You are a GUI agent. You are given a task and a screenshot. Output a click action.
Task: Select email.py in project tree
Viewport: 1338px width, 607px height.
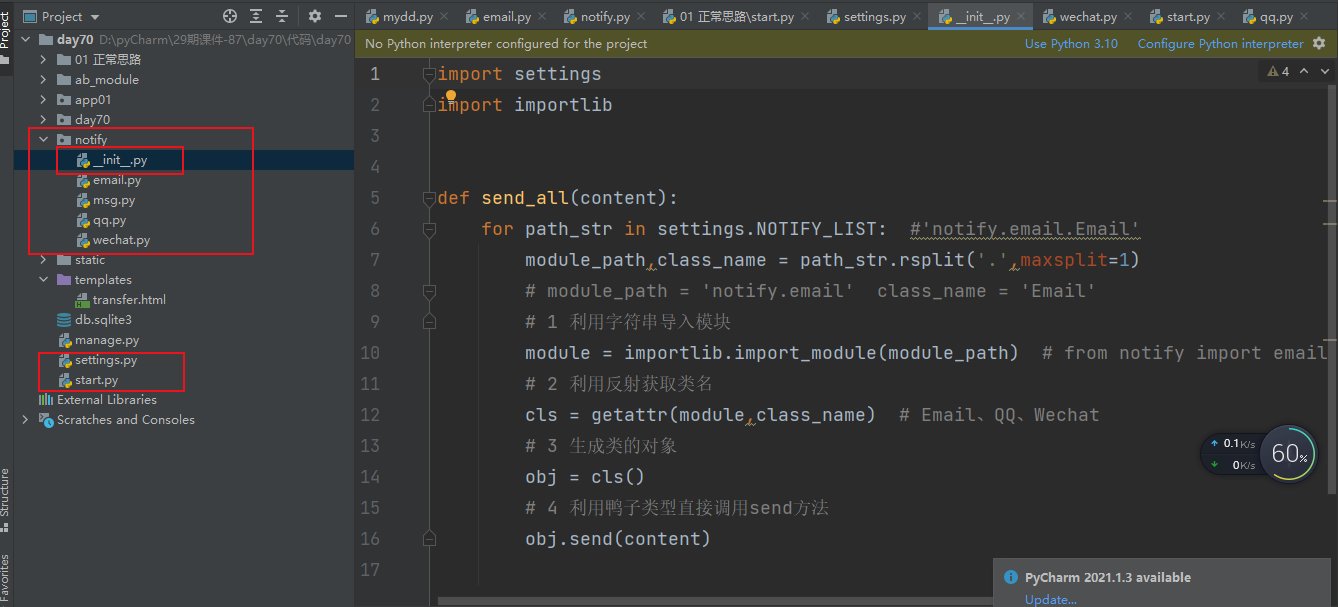pyautogui.click(x=117, y=180)
